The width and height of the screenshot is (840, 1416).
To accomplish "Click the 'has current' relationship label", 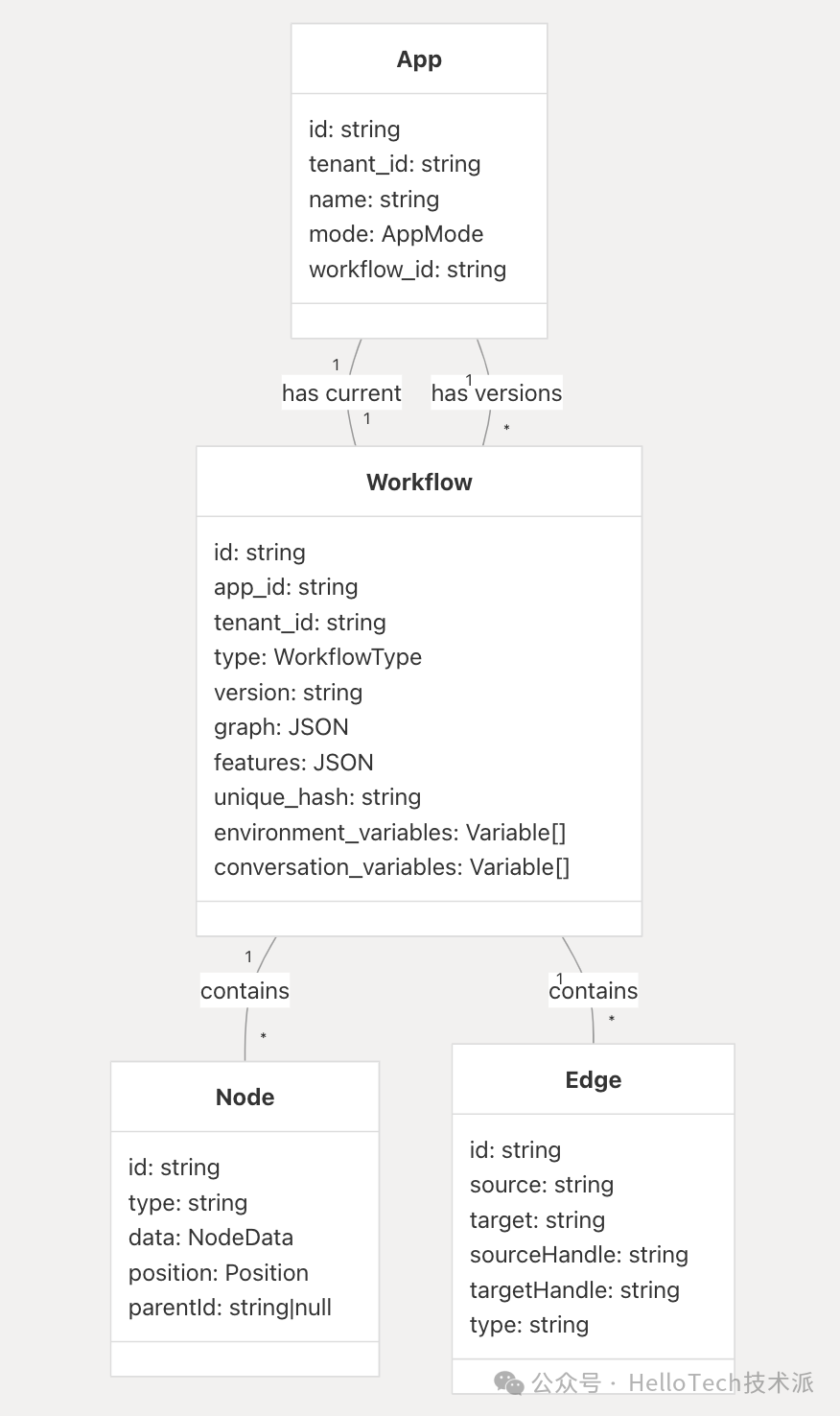I will coord(341,393).
